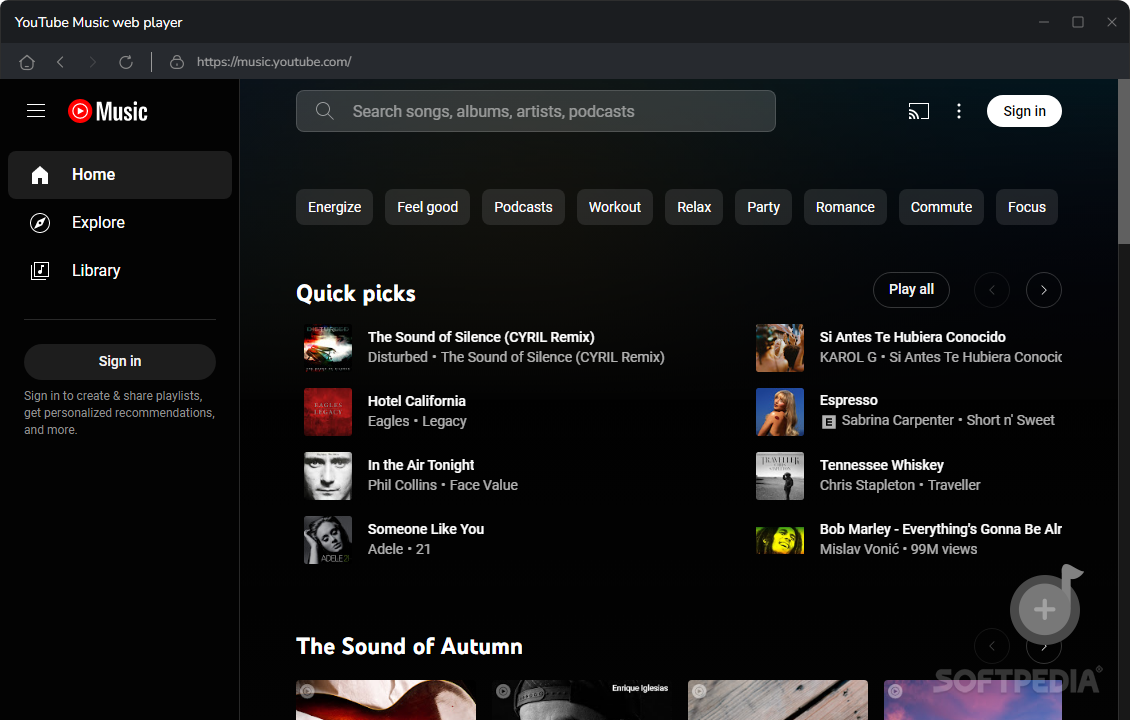Click the search magnifier icon
Viewport: 1130px width, 720px height.
point(325,111)
